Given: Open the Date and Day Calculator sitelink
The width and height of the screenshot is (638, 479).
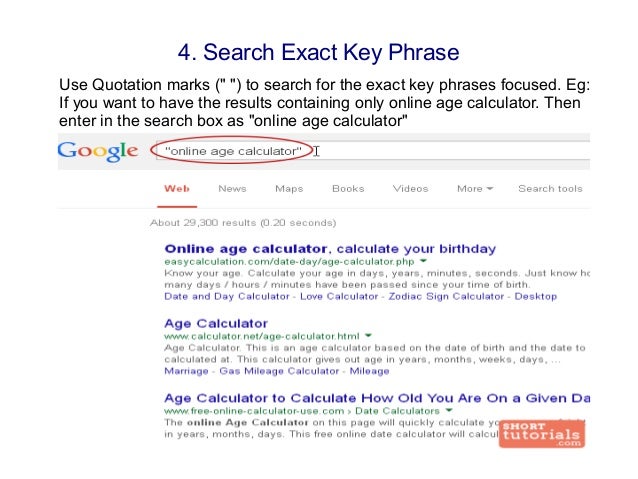Looking at the screenshot, I should click(227, 296).
